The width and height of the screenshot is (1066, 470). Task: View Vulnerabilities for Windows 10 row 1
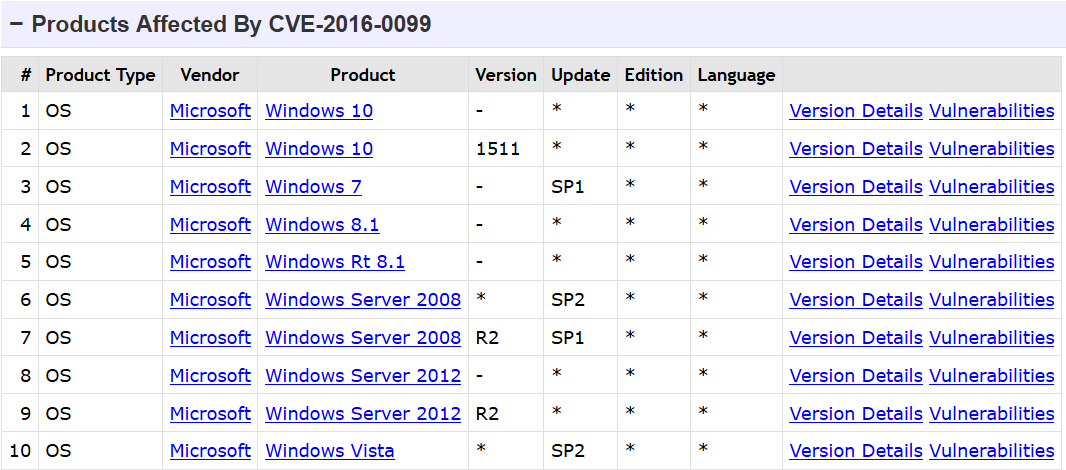pos(991,111)
